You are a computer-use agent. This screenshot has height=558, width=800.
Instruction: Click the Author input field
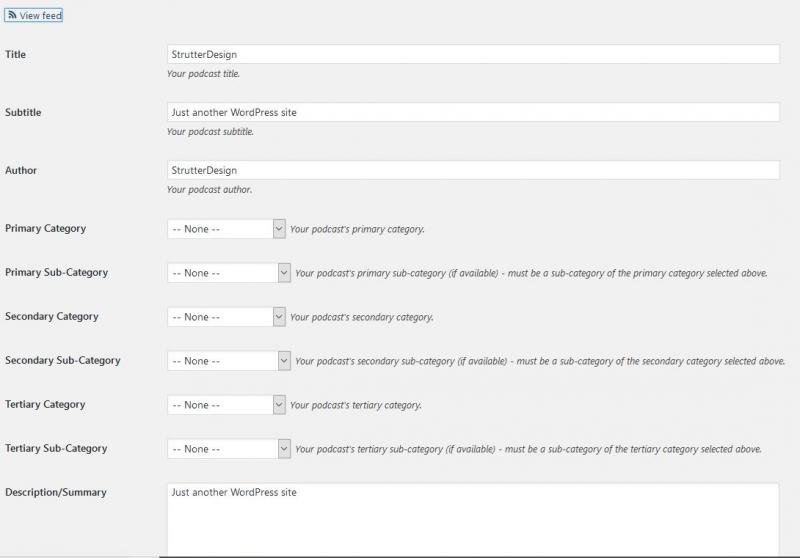[x=473, y=170]
